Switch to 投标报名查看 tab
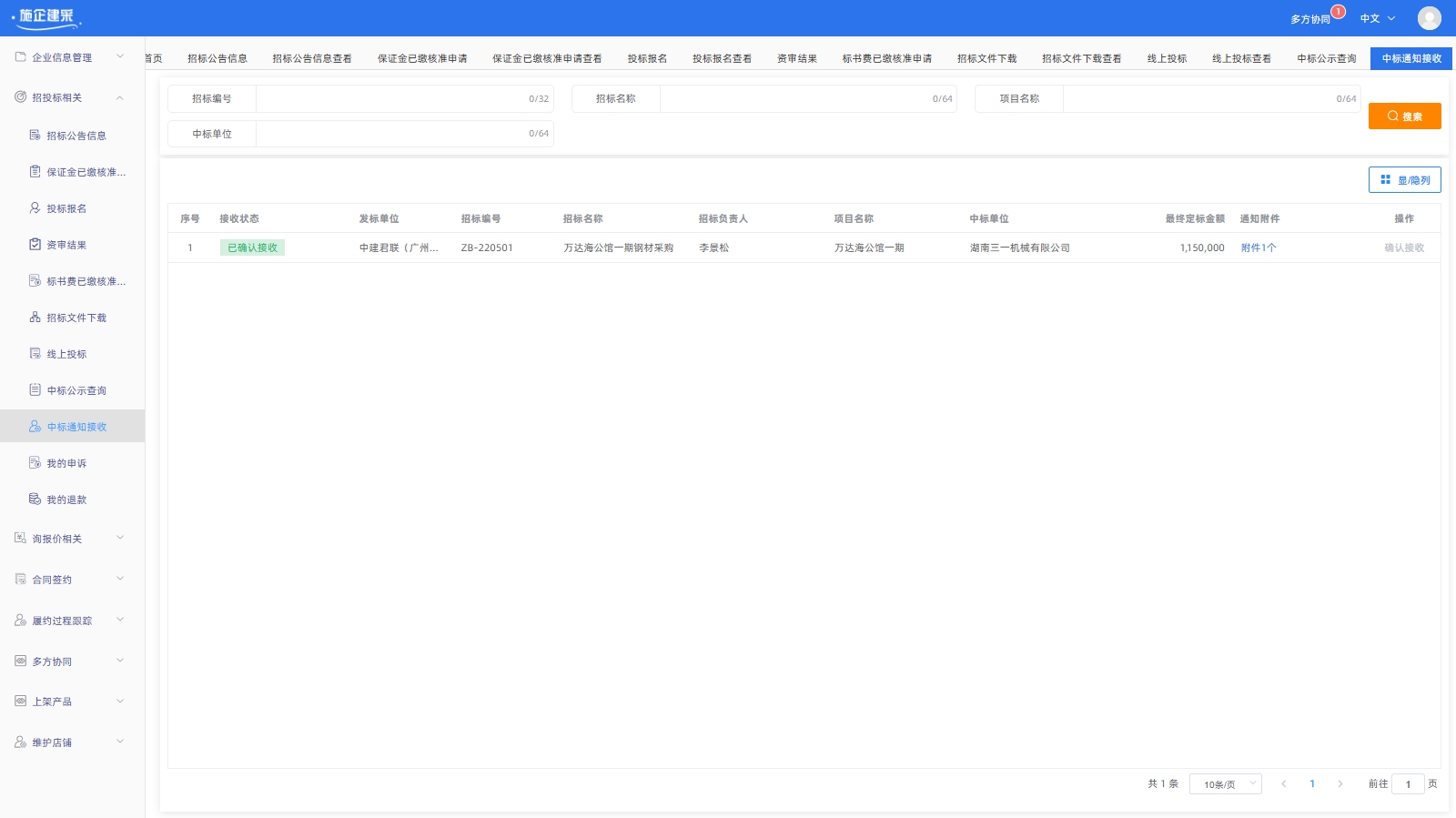This screenshot has height=818, width=1456. [x=722, y=58]
